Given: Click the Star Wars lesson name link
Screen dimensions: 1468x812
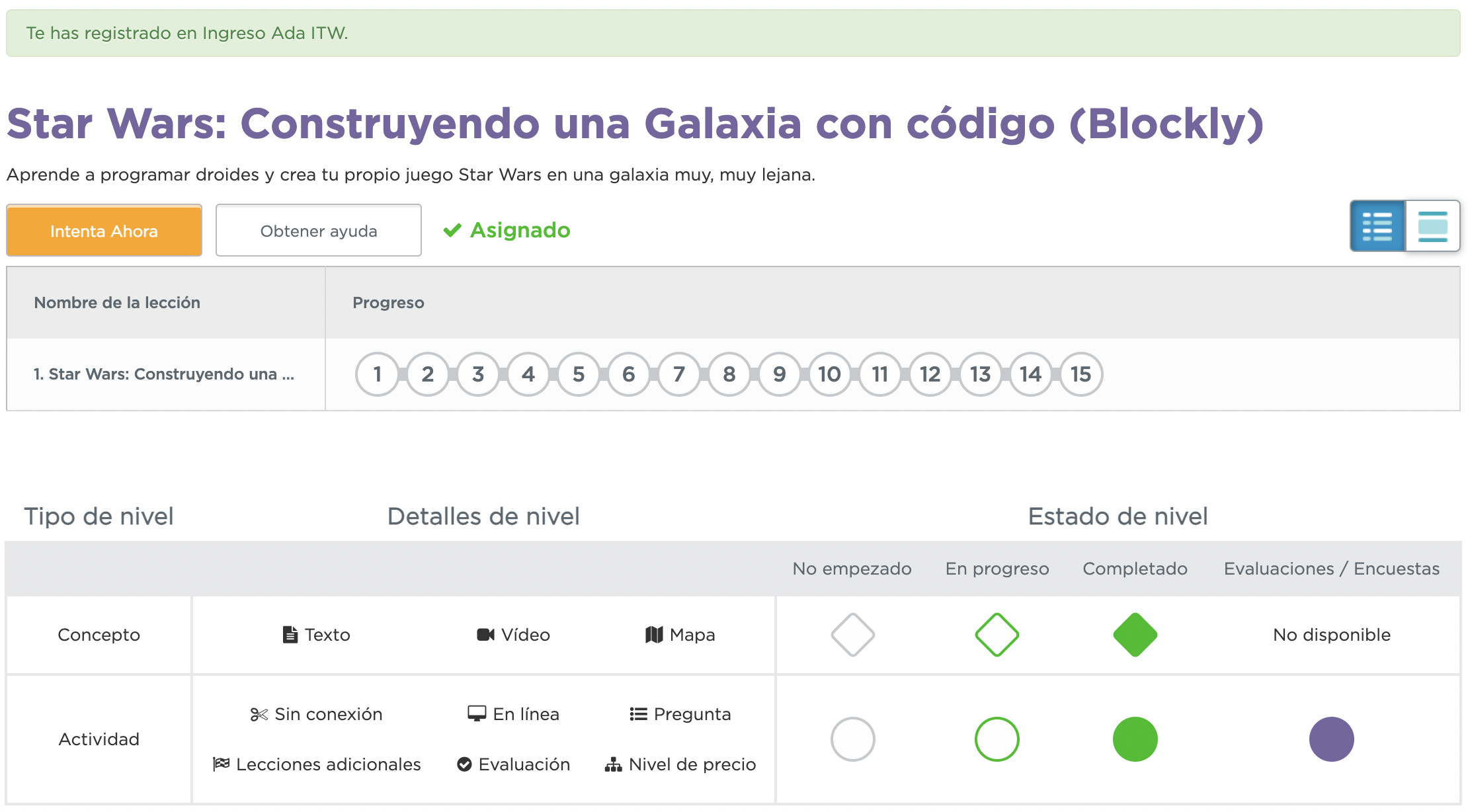Looking at the screenshot, I should (164, 374).
